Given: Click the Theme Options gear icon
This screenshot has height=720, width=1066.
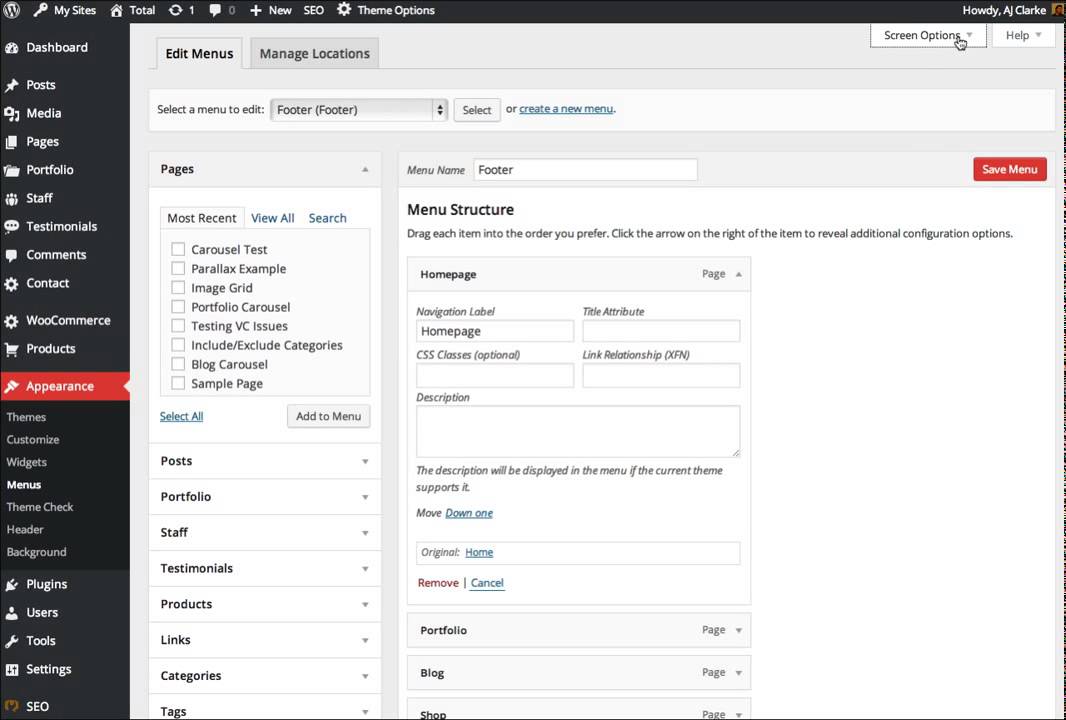Looking at the screenshot, I should 344,10.
